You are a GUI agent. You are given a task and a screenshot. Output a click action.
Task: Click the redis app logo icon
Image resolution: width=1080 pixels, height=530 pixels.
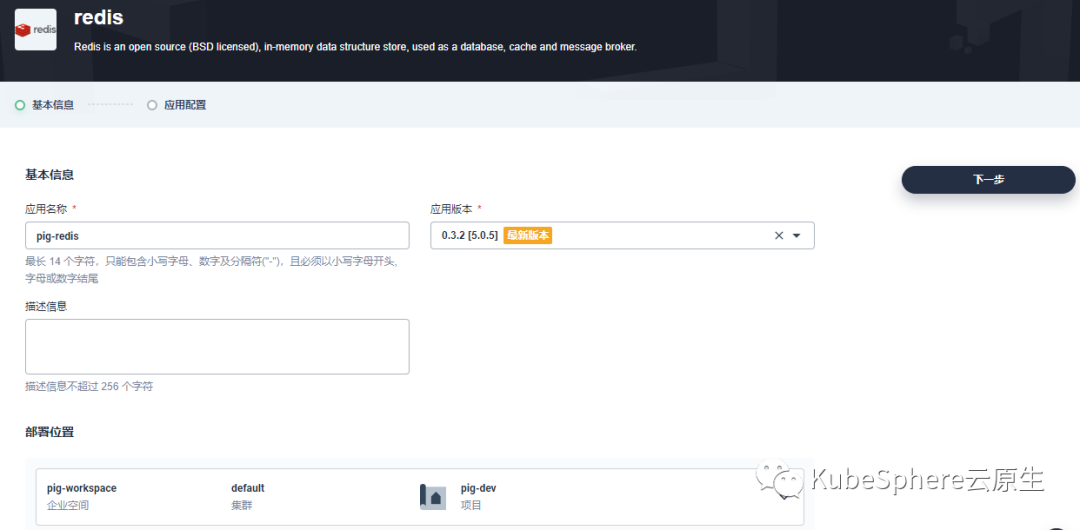pyautogui.click(x=36, y=30)
